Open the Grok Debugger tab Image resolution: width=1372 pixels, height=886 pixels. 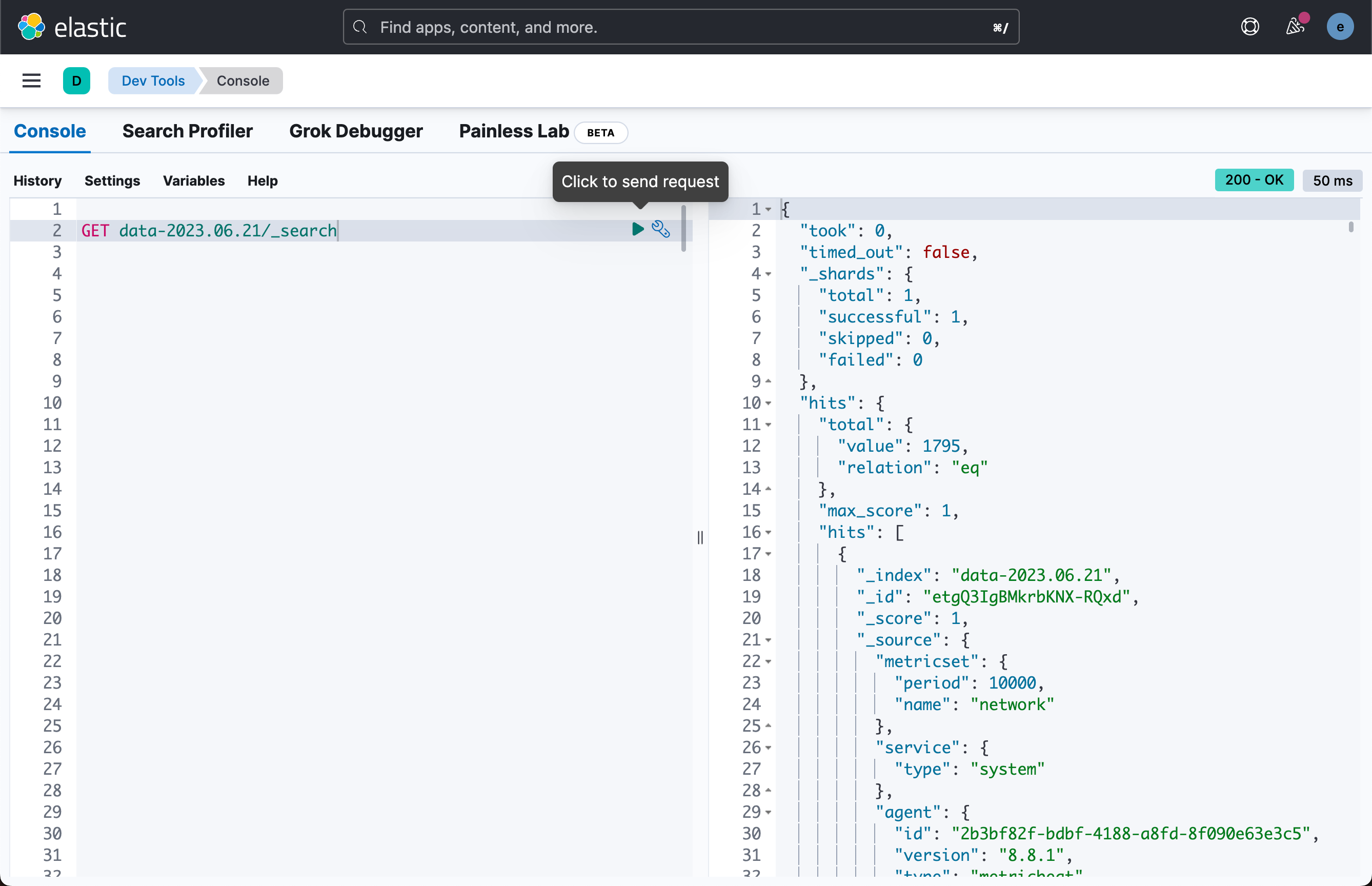click(x=355, y=131)
